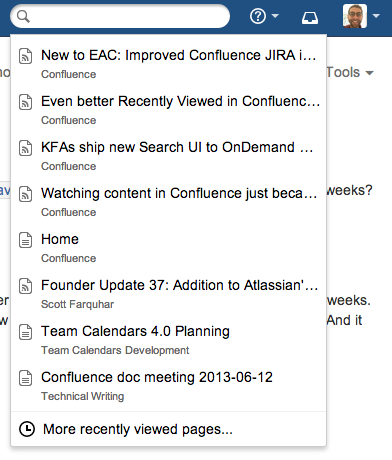392x460 pixels.
Task: Click blog icon beside Even better Recently Viewed
Action: coord(26,102)
